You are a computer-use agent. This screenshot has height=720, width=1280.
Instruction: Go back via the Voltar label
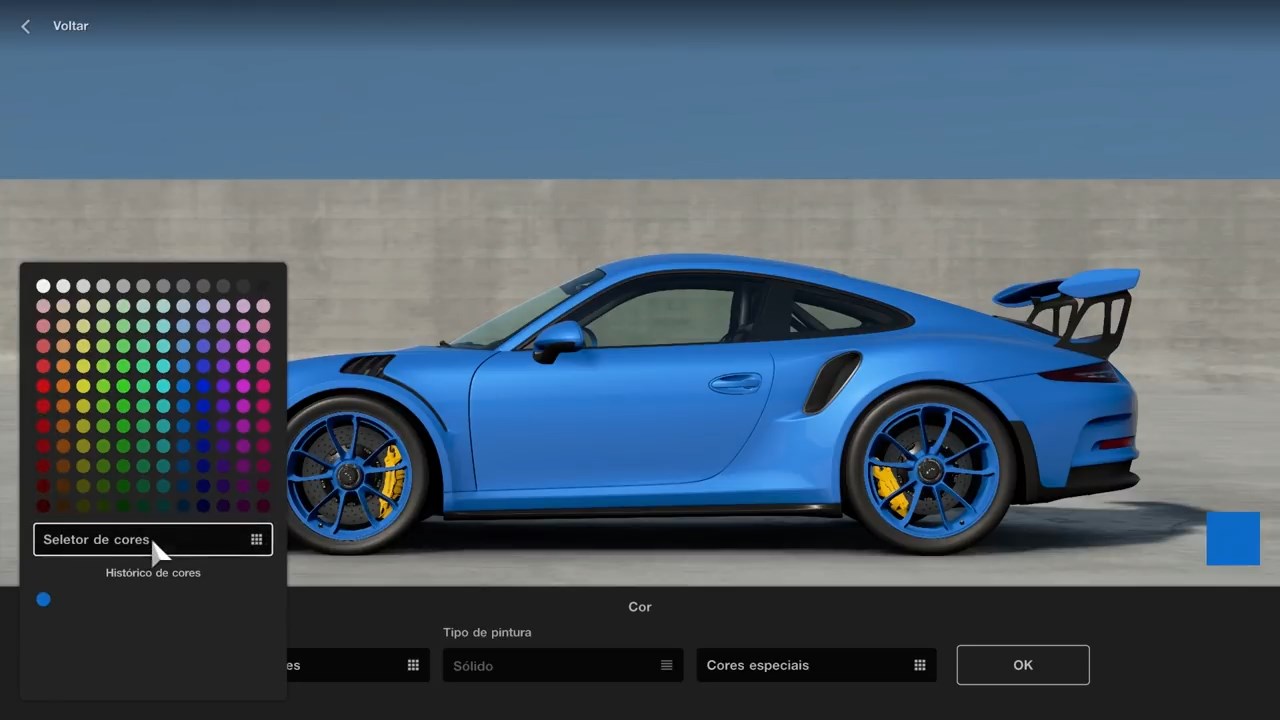click(x=71, y=26)
